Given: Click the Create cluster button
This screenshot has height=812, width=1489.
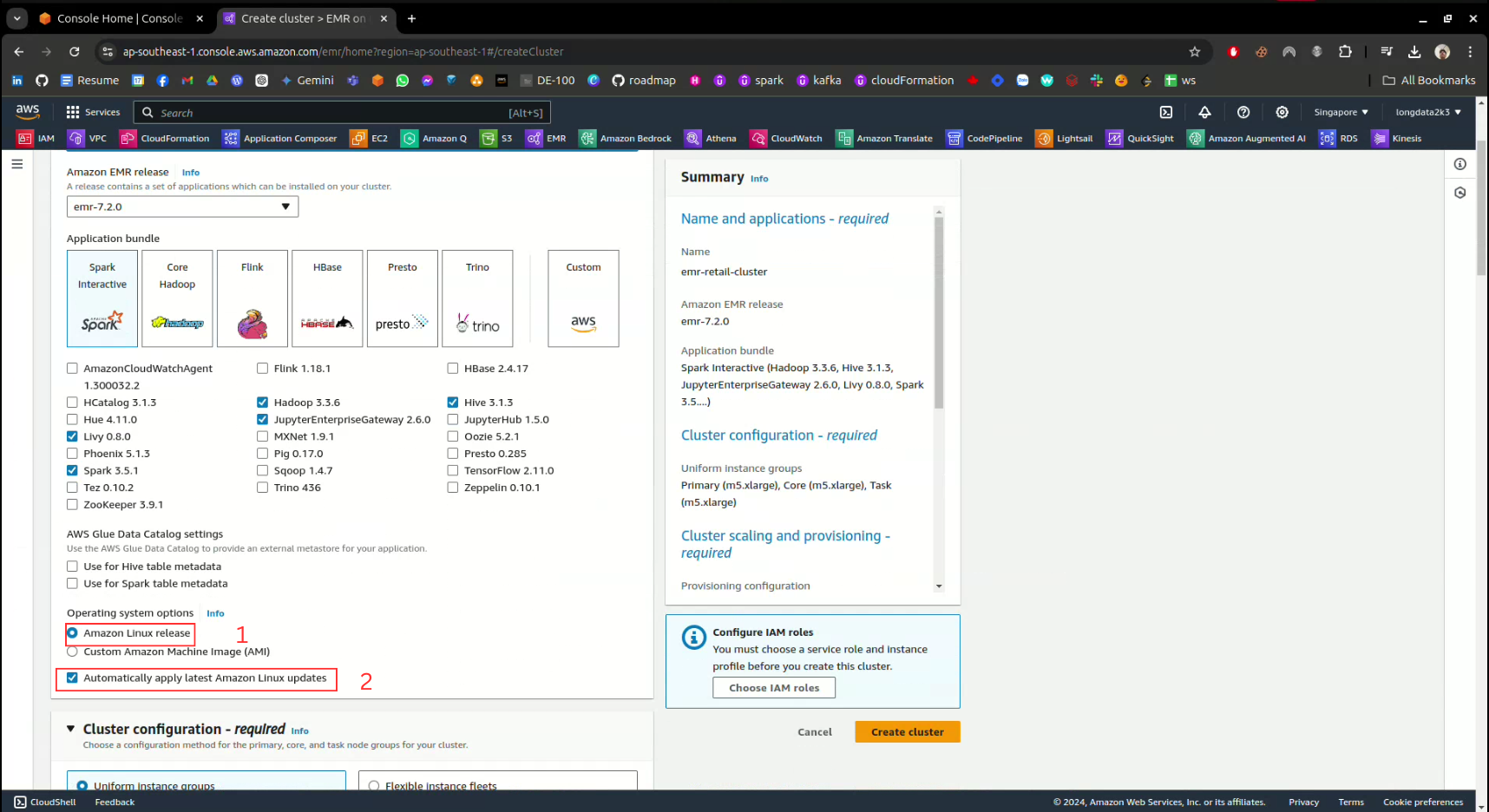Looking at the screenshot, I should coord(907,732).
